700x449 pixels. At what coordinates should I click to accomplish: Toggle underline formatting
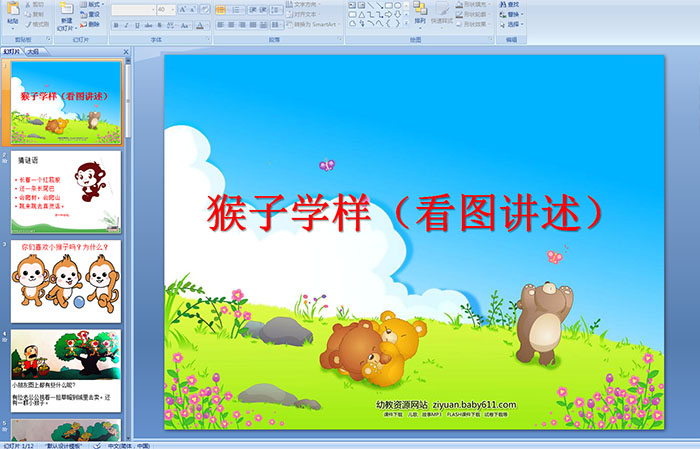click(137, 25)
